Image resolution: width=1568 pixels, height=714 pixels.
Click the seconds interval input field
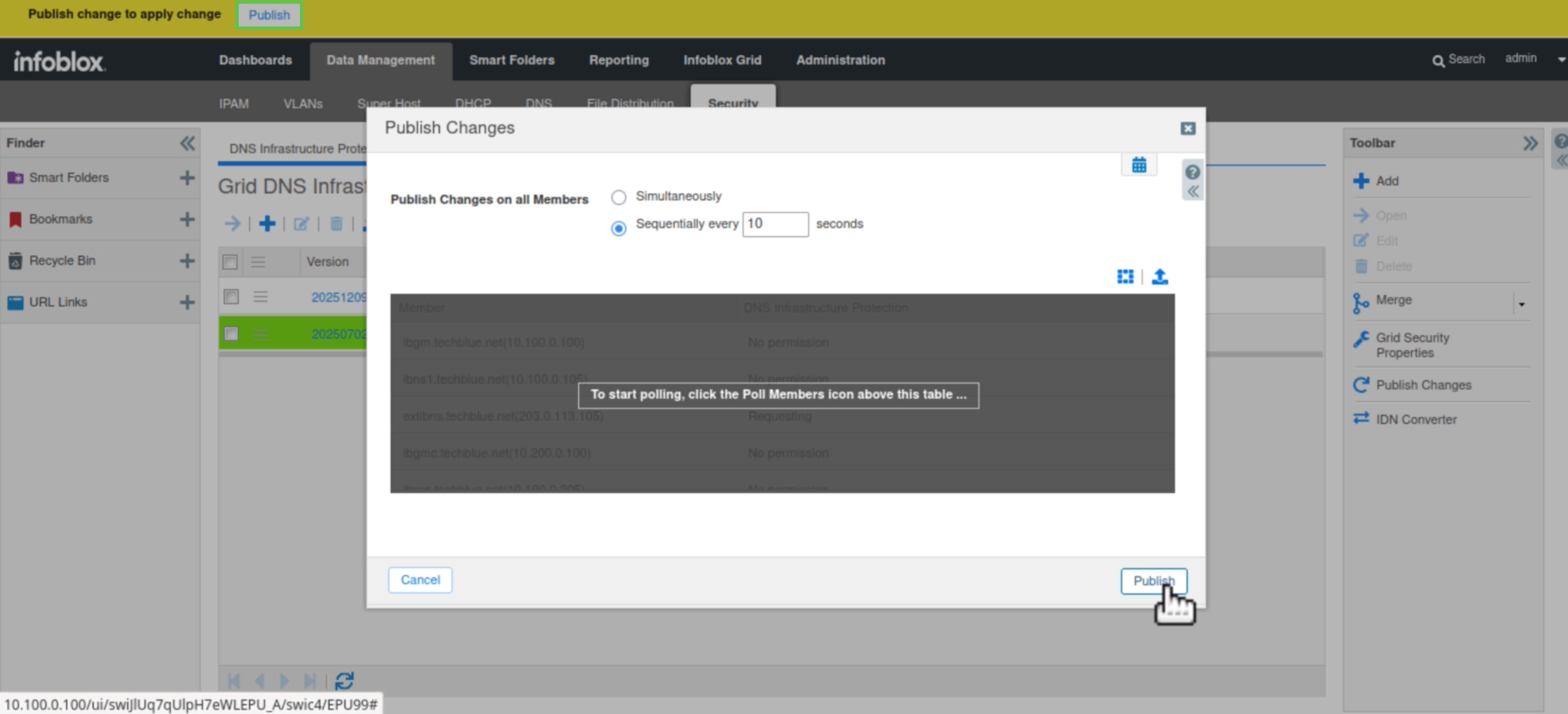776,224
